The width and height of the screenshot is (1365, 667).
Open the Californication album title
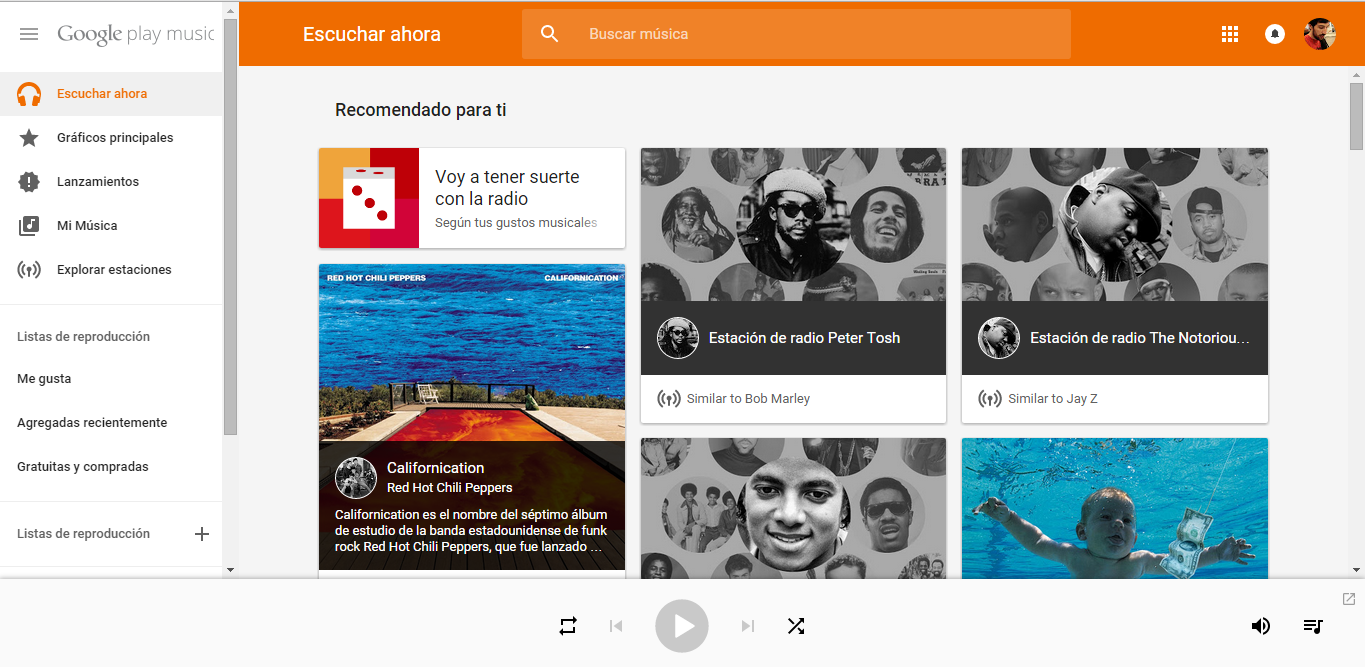(435, 468)
